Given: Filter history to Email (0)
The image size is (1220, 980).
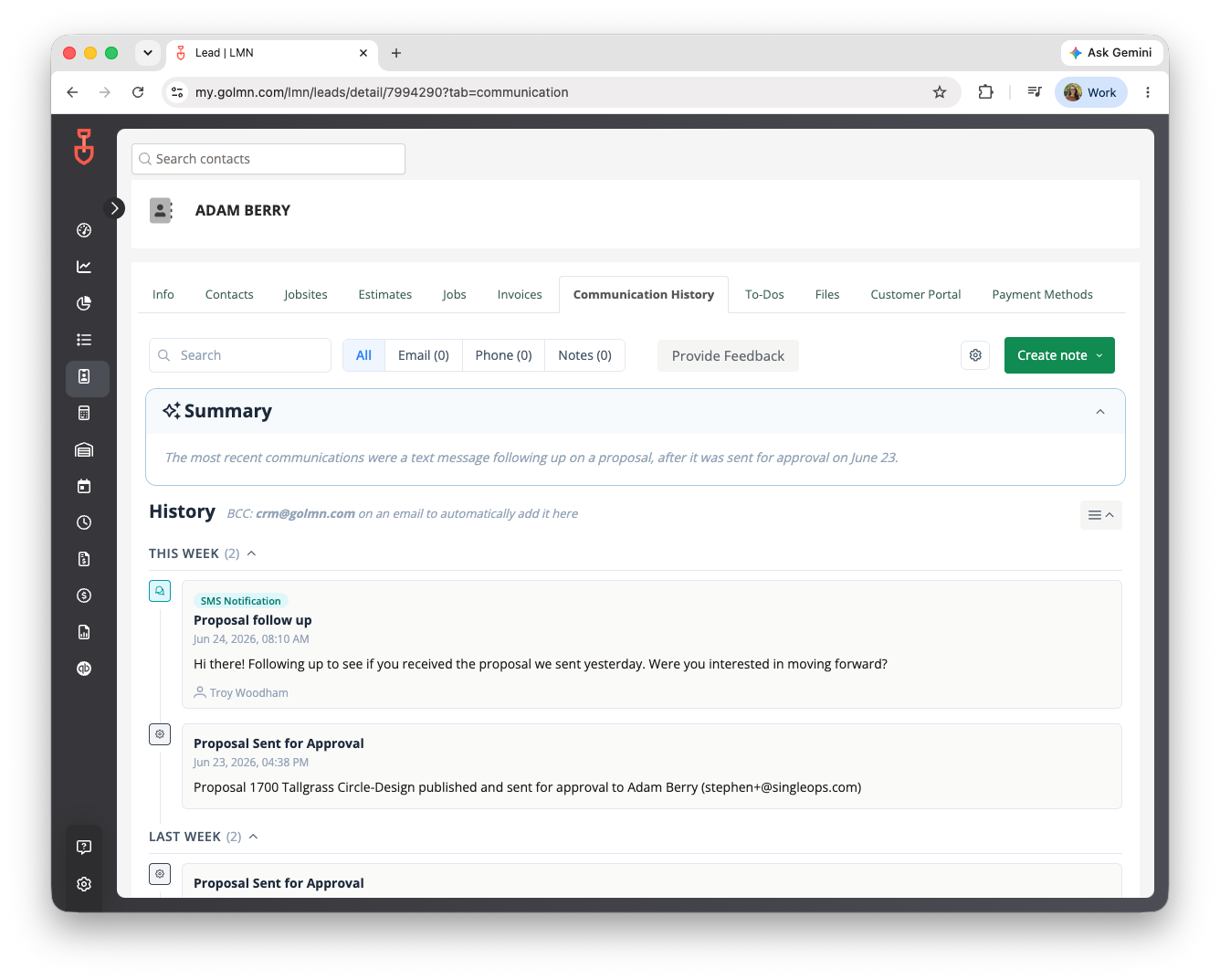Looking at the screenshot, I should tap(424, 355).
